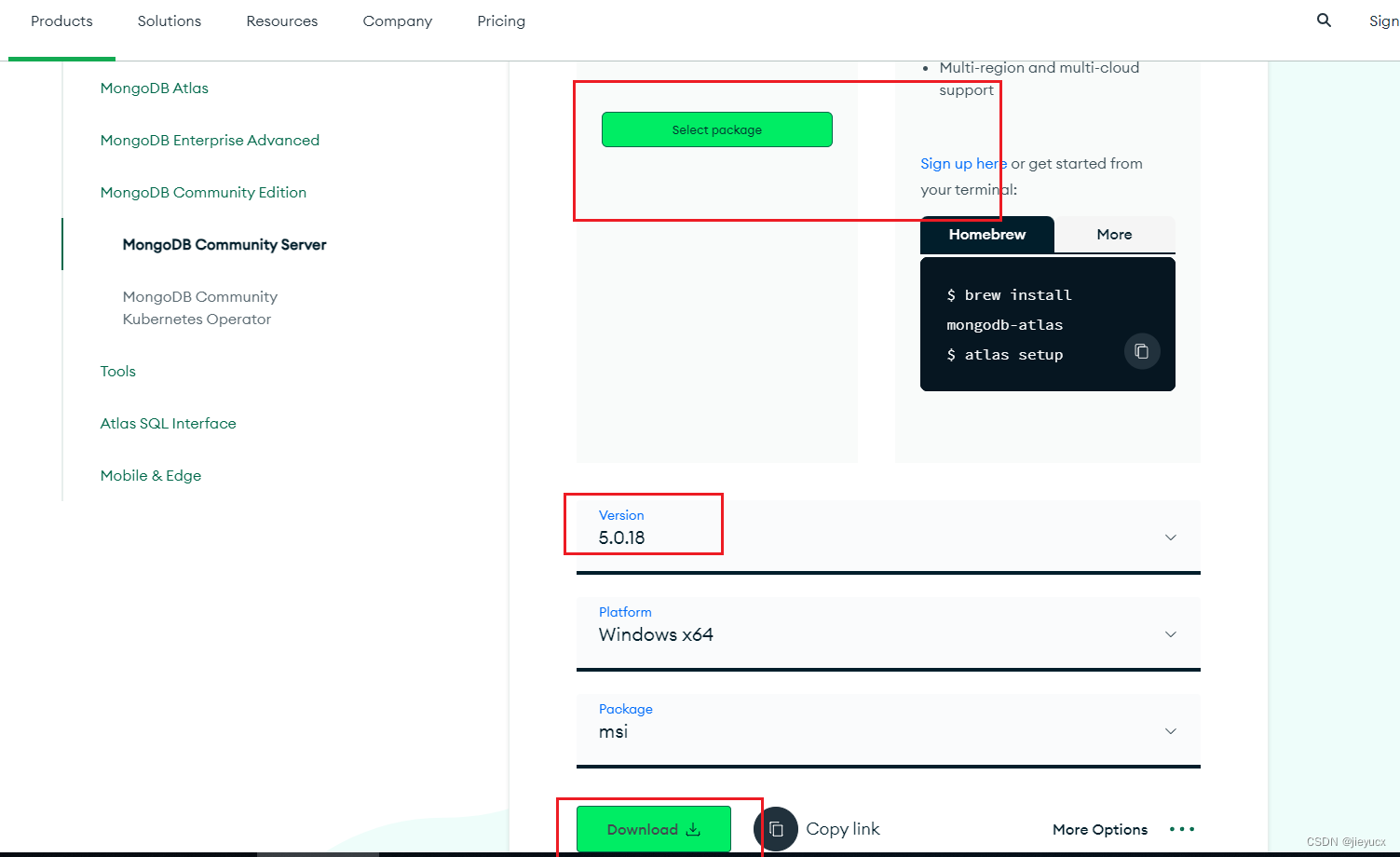Copy the brew install command icon
The image size is (1400, 857).
point(1142,351)
